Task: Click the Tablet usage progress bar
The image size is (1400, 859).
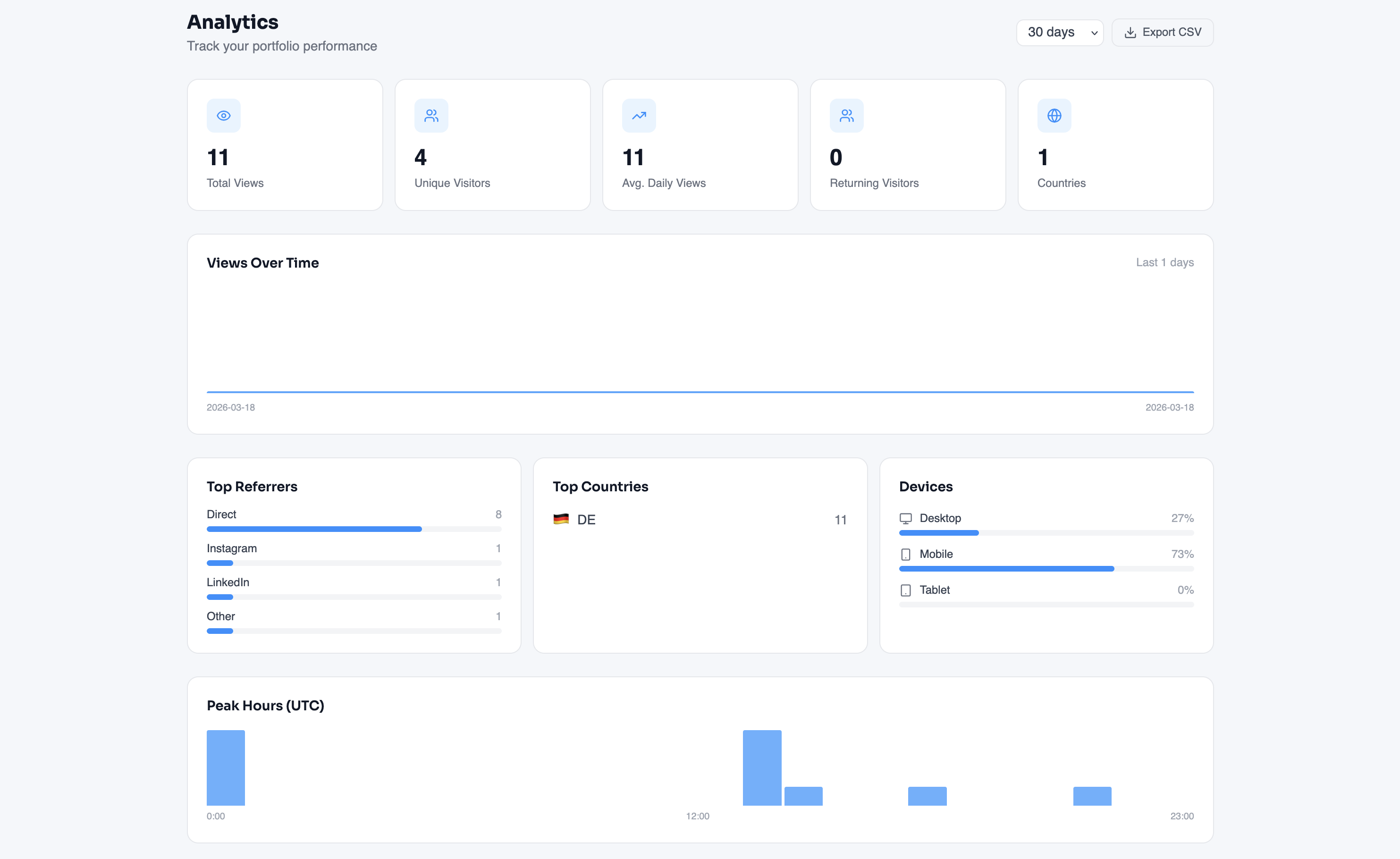Action: (x=1046, y=605)
